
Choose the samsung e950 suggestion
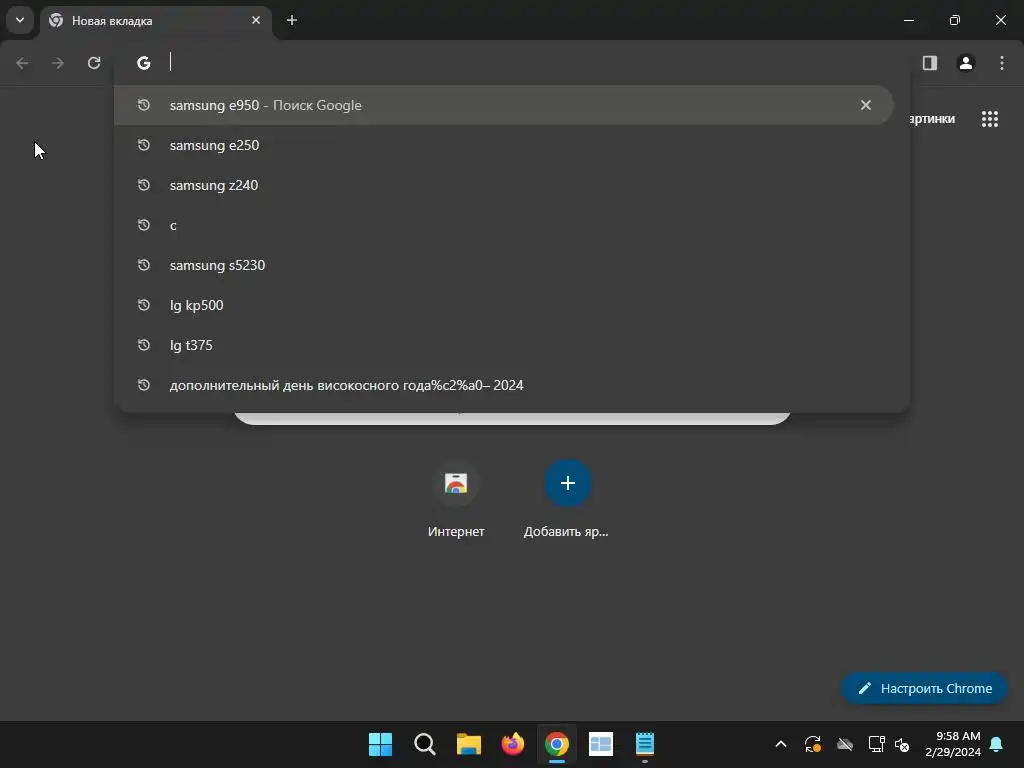504,105
